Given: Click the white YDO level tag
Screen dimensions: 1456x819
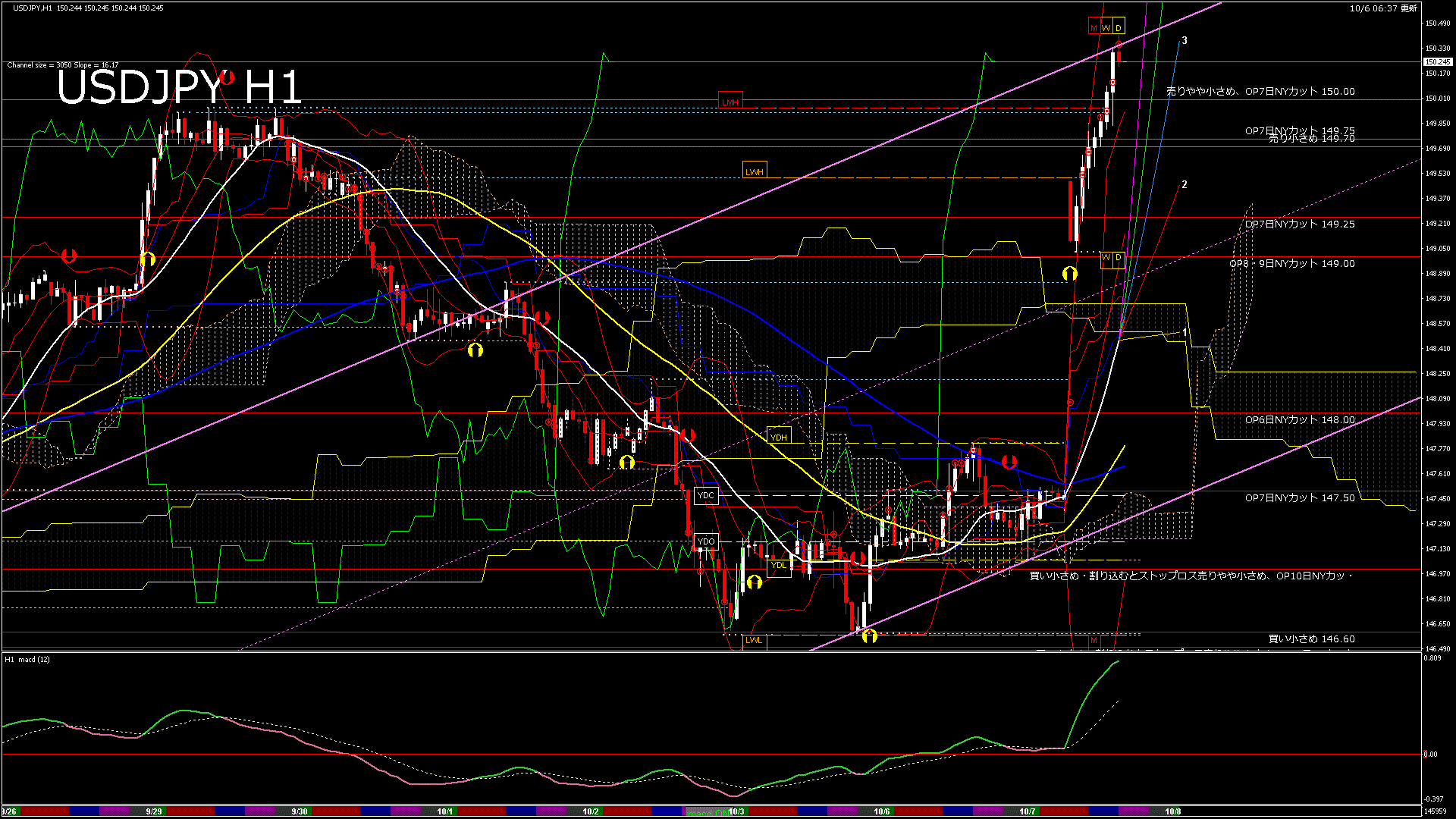Looking at the screenshot, I should (706, 541).
